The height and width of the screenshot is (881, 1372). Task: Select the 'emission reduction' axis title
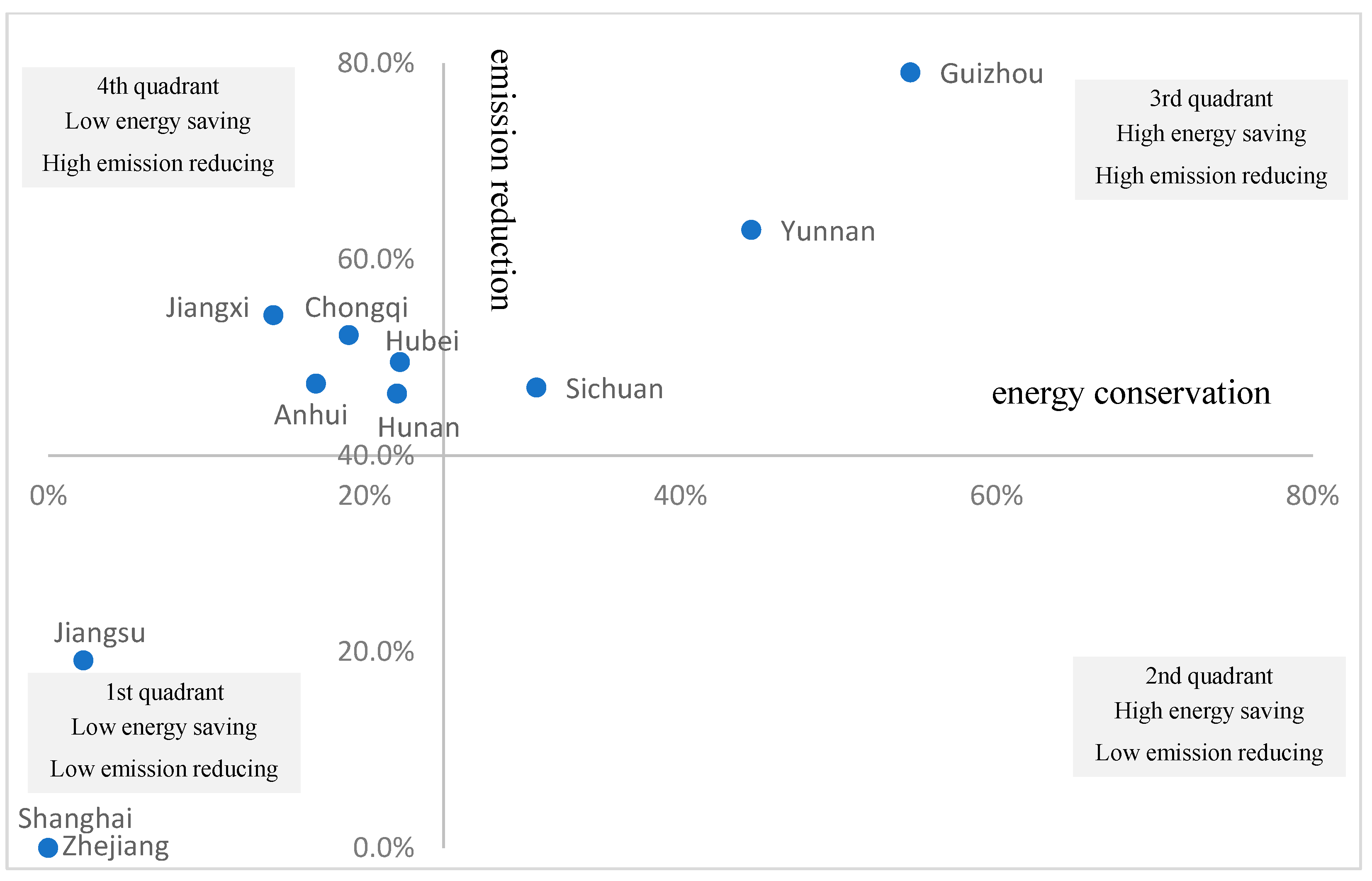(x=501, y=180)
